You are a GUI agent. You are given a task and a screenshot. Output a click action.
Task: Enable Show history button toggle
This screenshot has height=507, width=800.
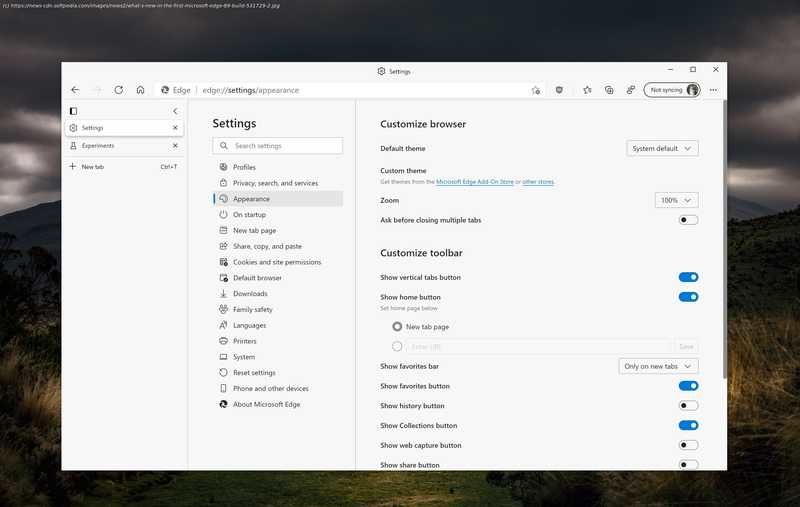(x=688, y=406)
